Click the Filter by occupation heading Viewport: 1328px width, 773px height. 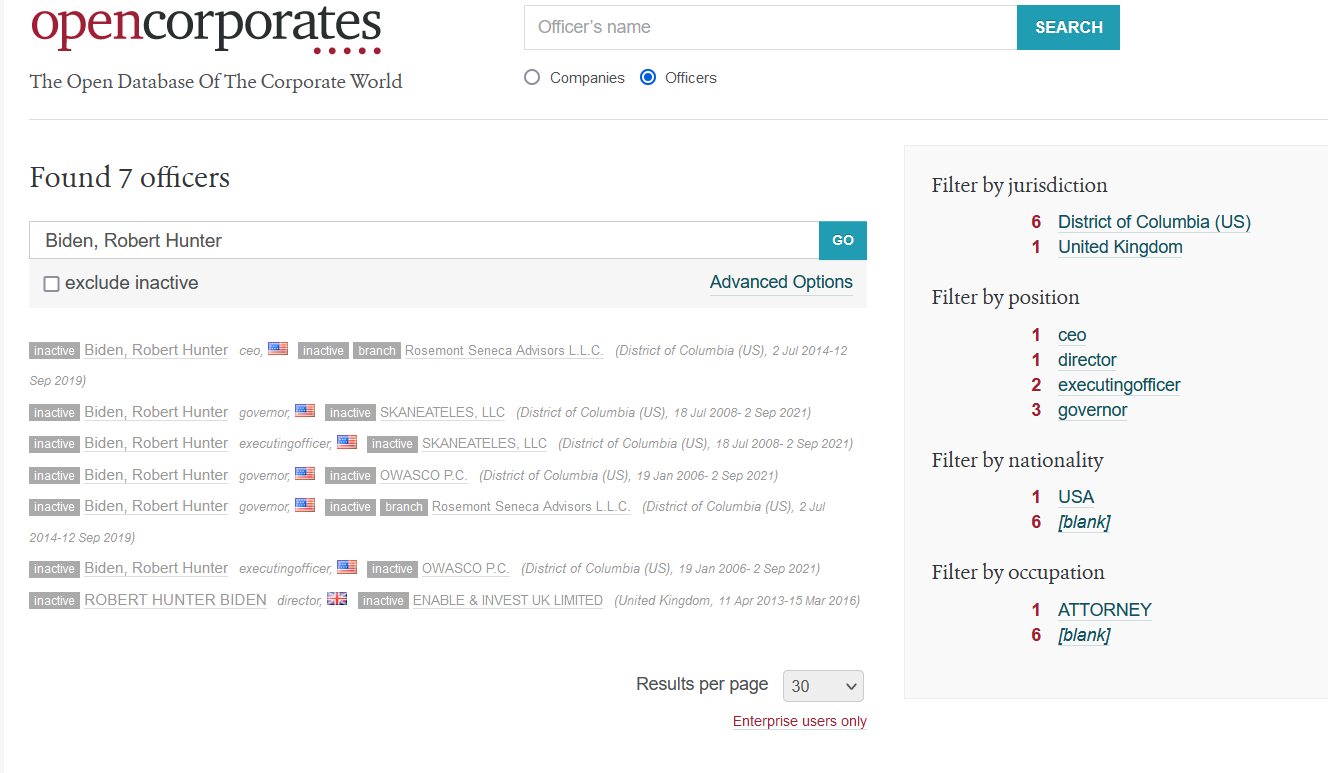pyautogui.click(x=1018, y=573)
